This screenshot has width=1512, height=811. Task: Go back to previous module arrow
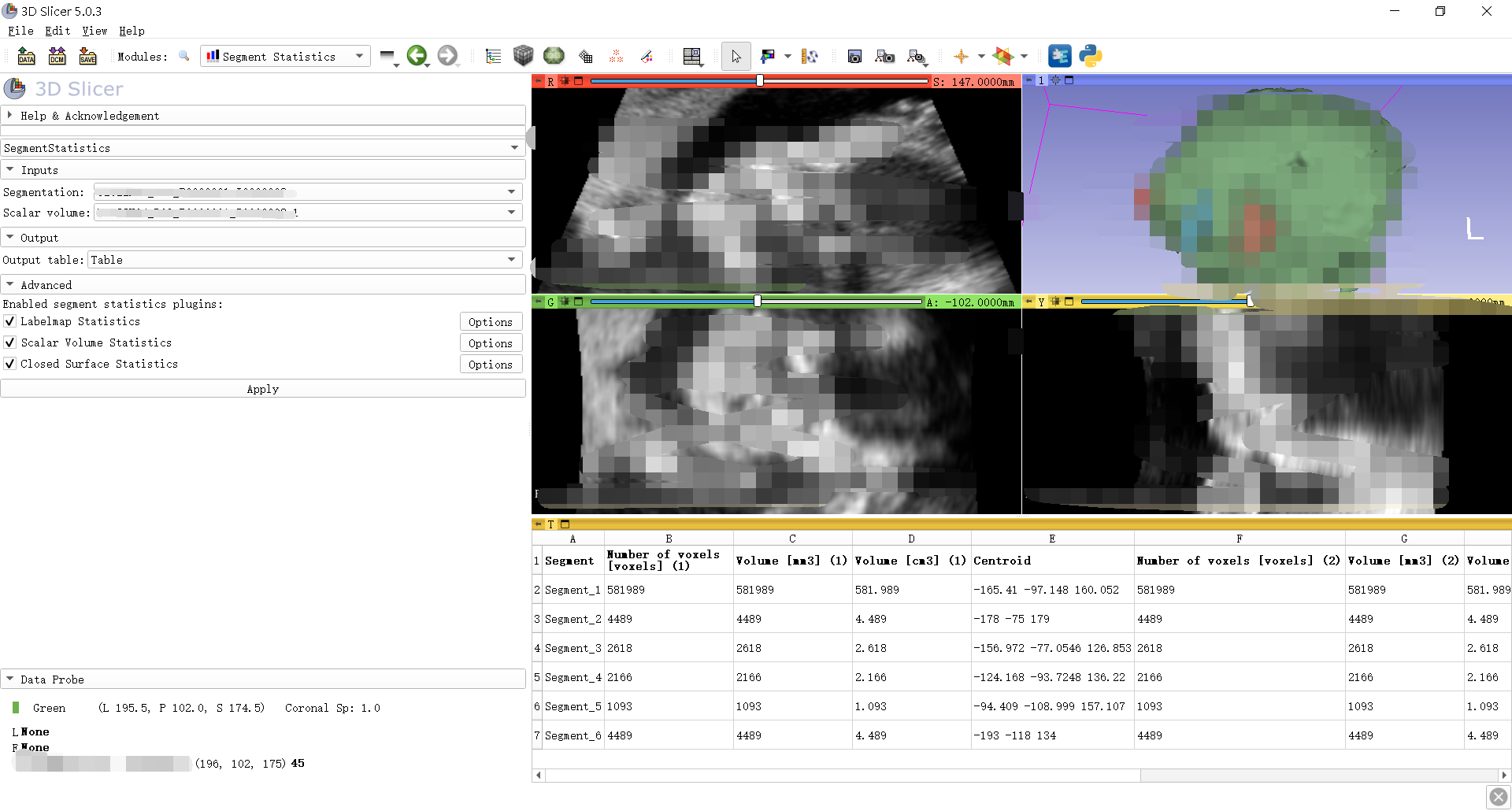[x=417, y=56]
